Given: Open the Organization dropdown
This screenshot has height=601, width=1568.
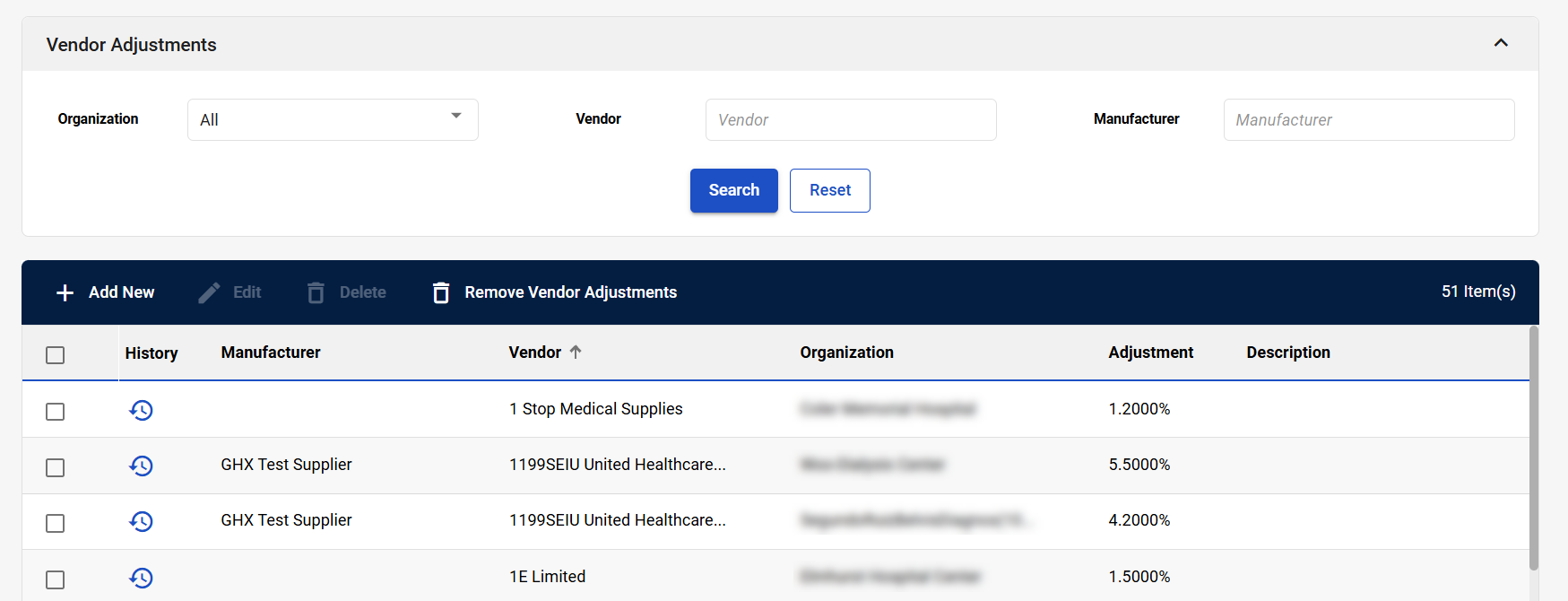Looking at the screenshot, I should (x=333, y=119).
